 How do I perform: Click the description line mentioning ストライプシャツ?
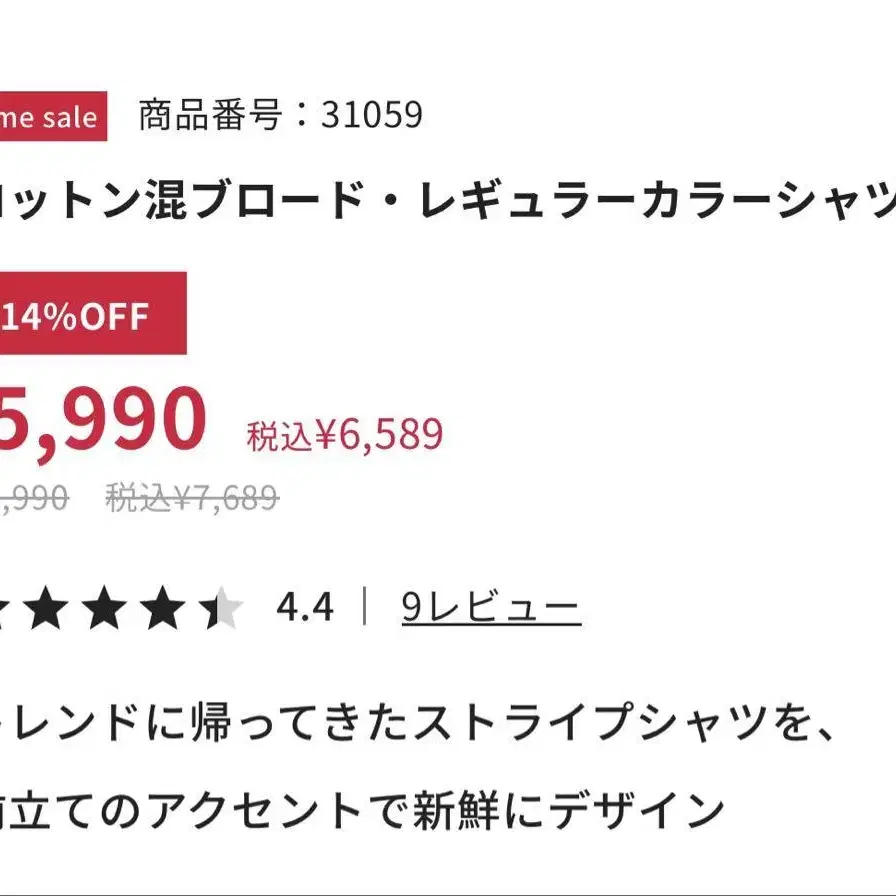[417, 723]
